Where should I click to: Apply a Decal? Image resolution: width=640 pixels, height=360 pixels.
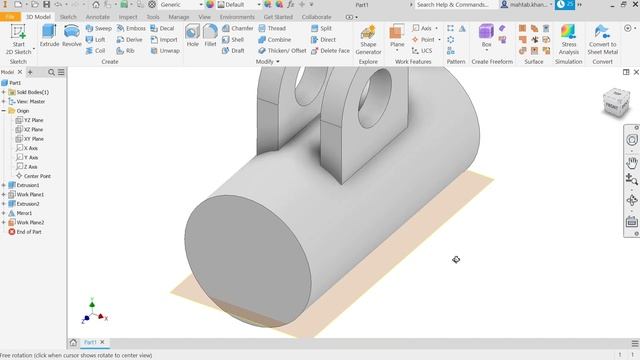point(162,28)
